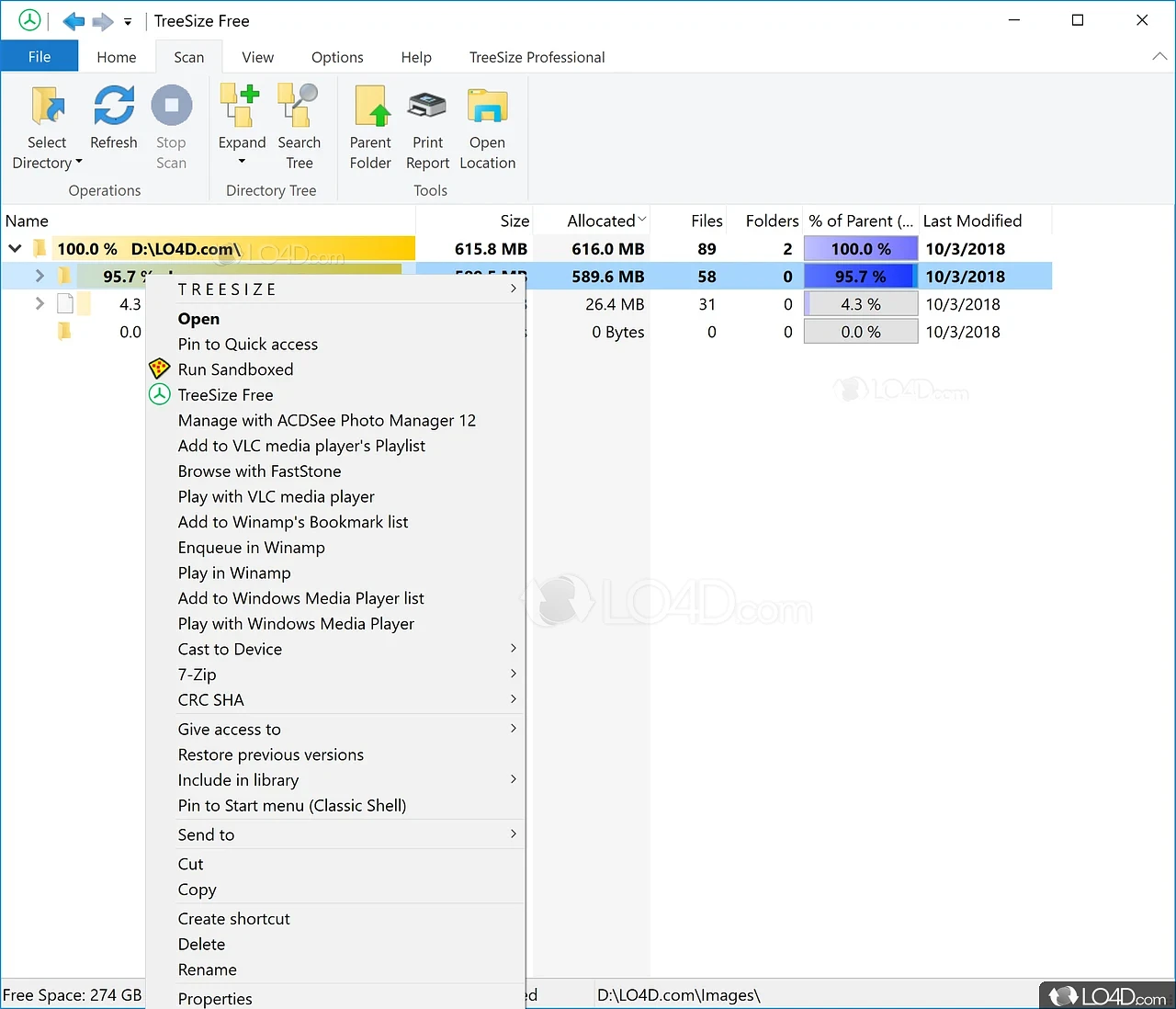Click the Refresh scan icon
1176x1009 pixels.
pos(114,107)
